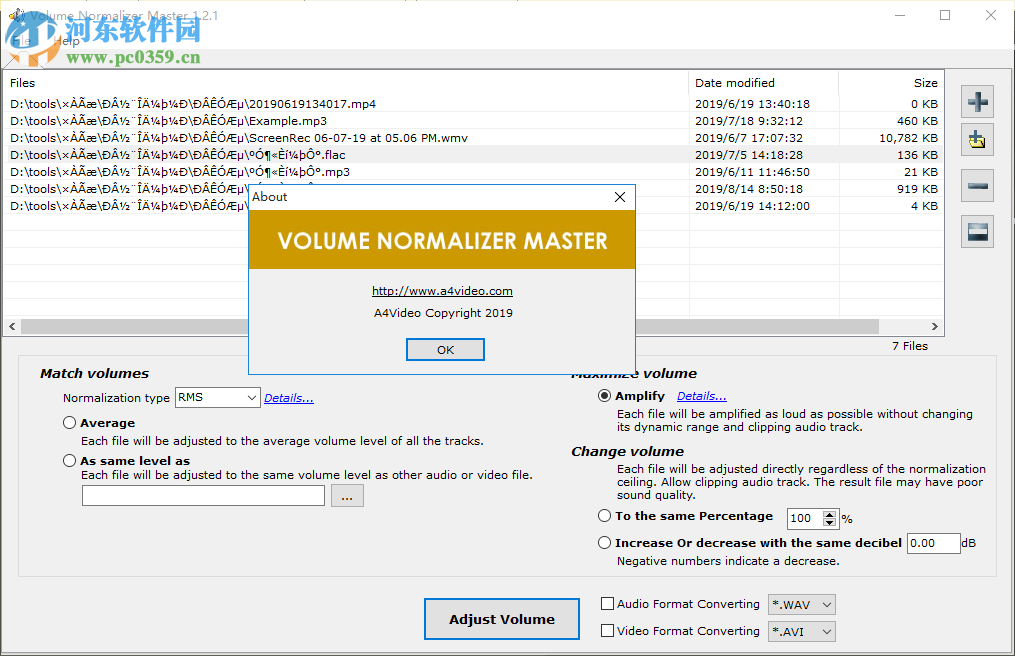Image resolution: width=1015 pixels, height=656 pixels.
Task: Enable Video Format Converting
Action: pos(607,631)
